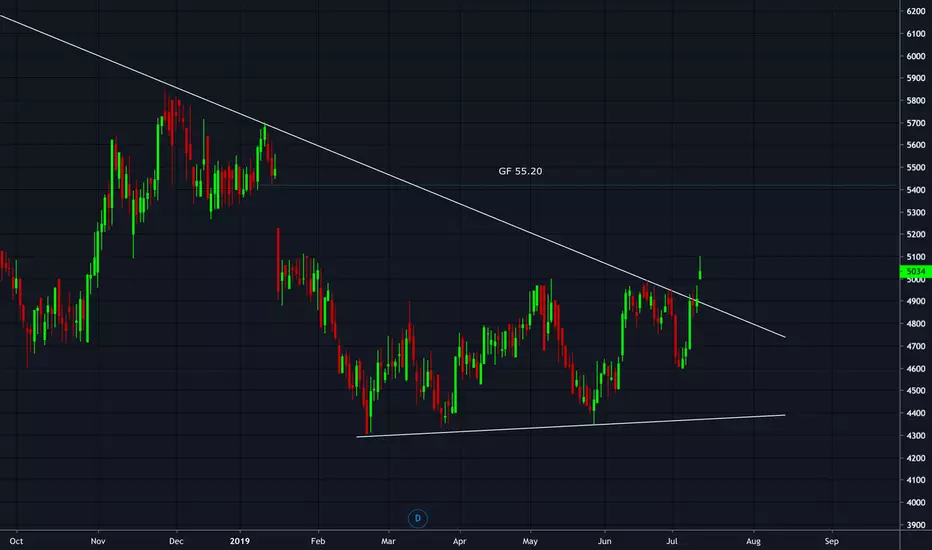Click the 'May' label on time axis
This screenshot has height=550, width=932.
(530, 541)
